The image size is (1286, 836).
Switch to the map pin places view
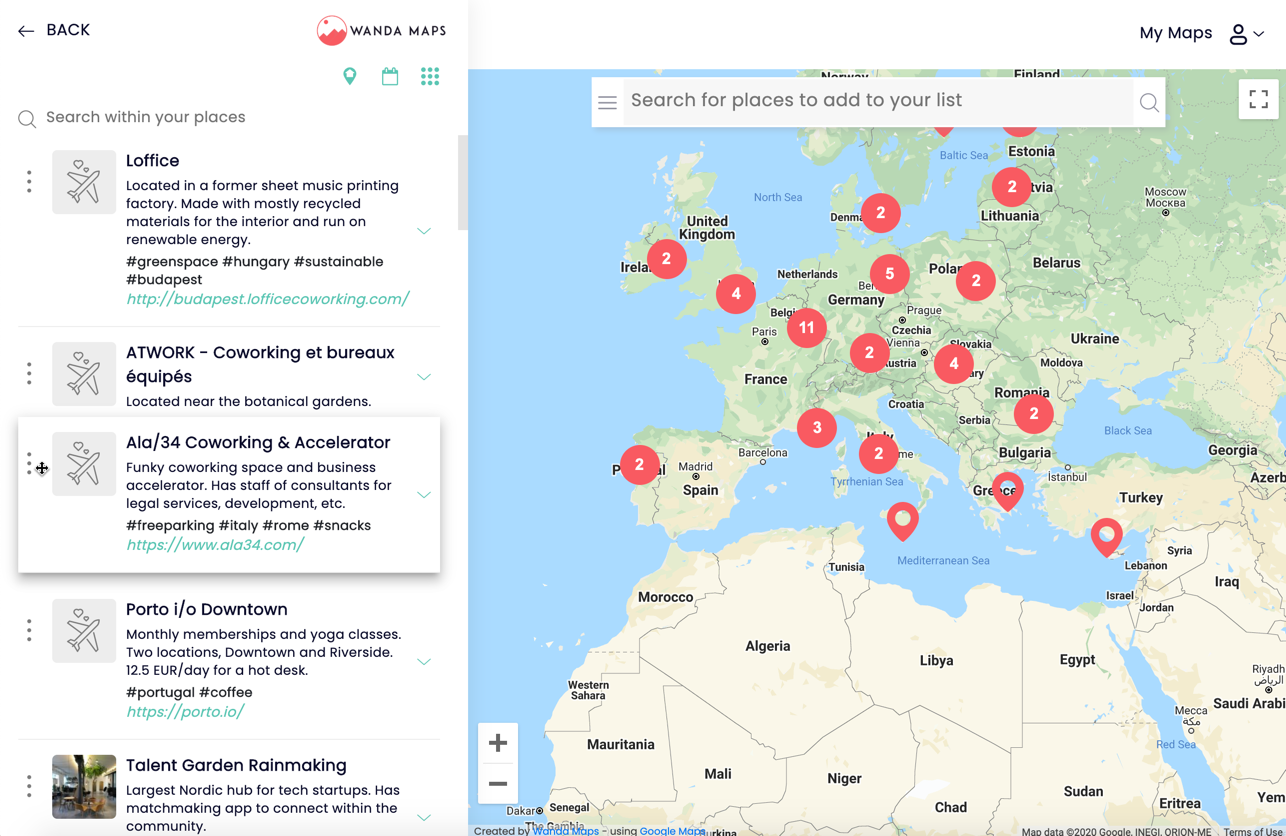[x=350, y=77]
